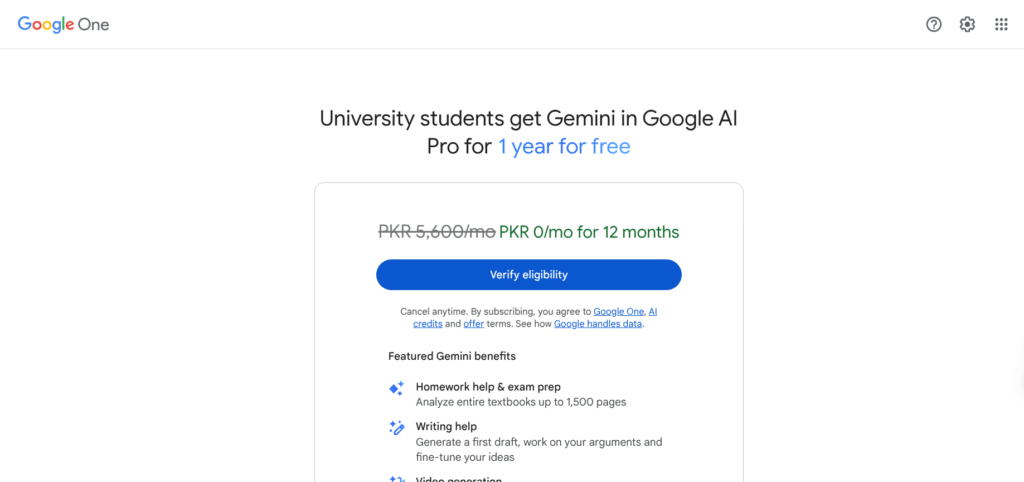Open the Google One terms link
Image resolution: width=1024 pixels, height=482 pixels.
(617, 311)
